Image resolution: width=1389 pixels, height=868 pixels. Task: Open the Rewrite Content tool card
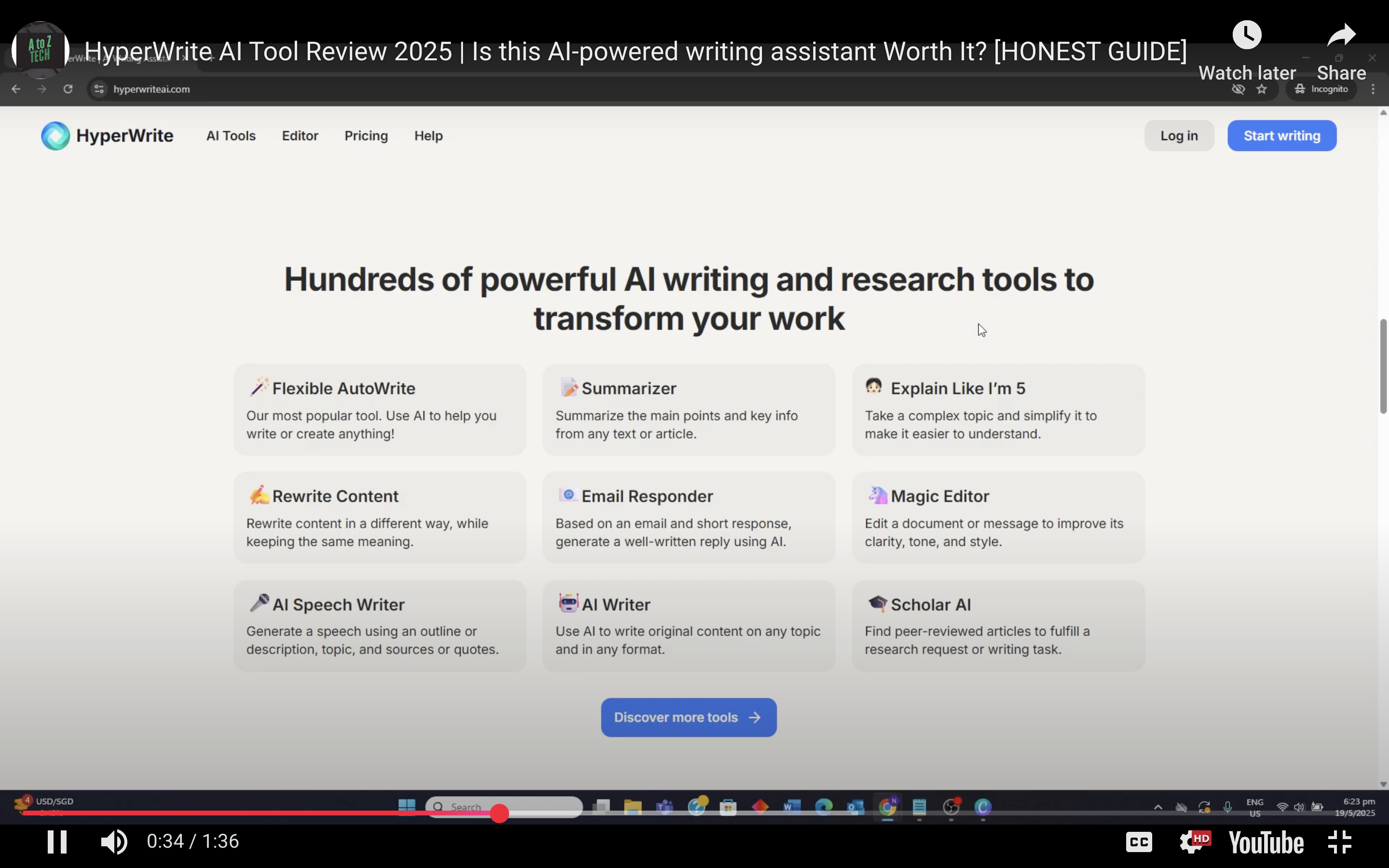click(380, 517)
